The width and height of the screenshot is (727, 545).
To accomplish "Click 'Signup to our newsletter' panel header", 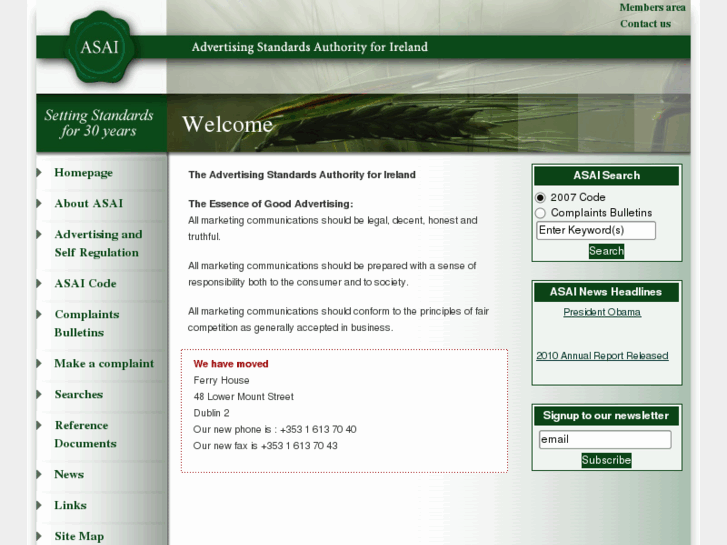I will [x=606, y=416].
